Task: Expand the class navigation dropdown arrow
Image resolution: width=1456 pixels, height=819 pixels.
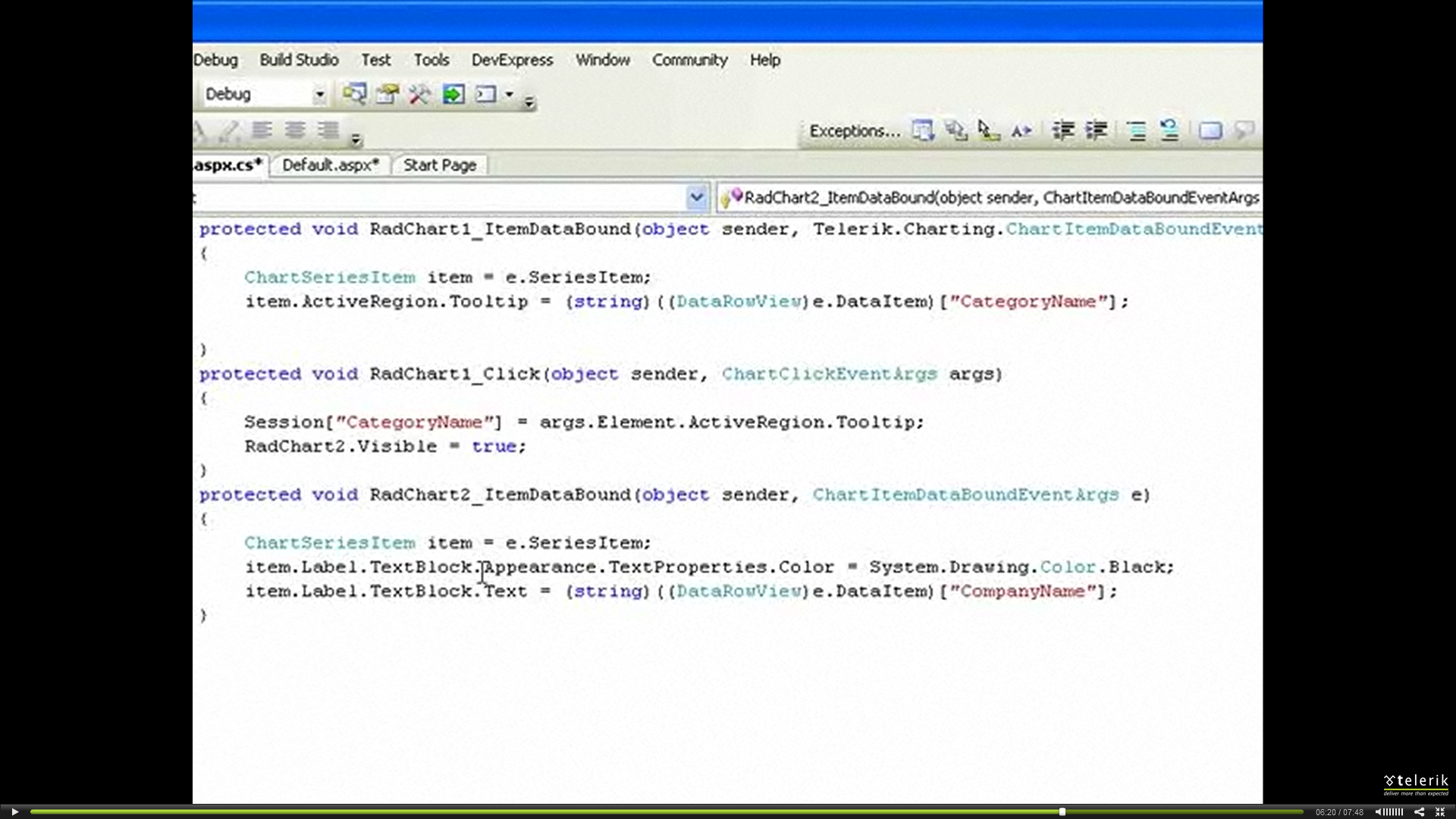Action: pos(695,198)
